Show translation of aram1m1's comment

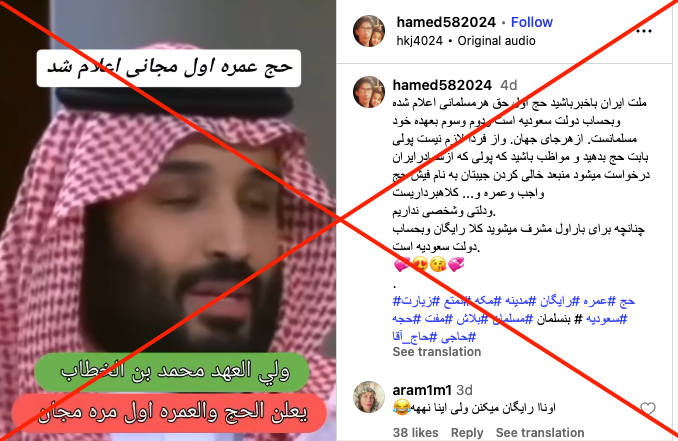pyautogui.click(x=540, y=432)
